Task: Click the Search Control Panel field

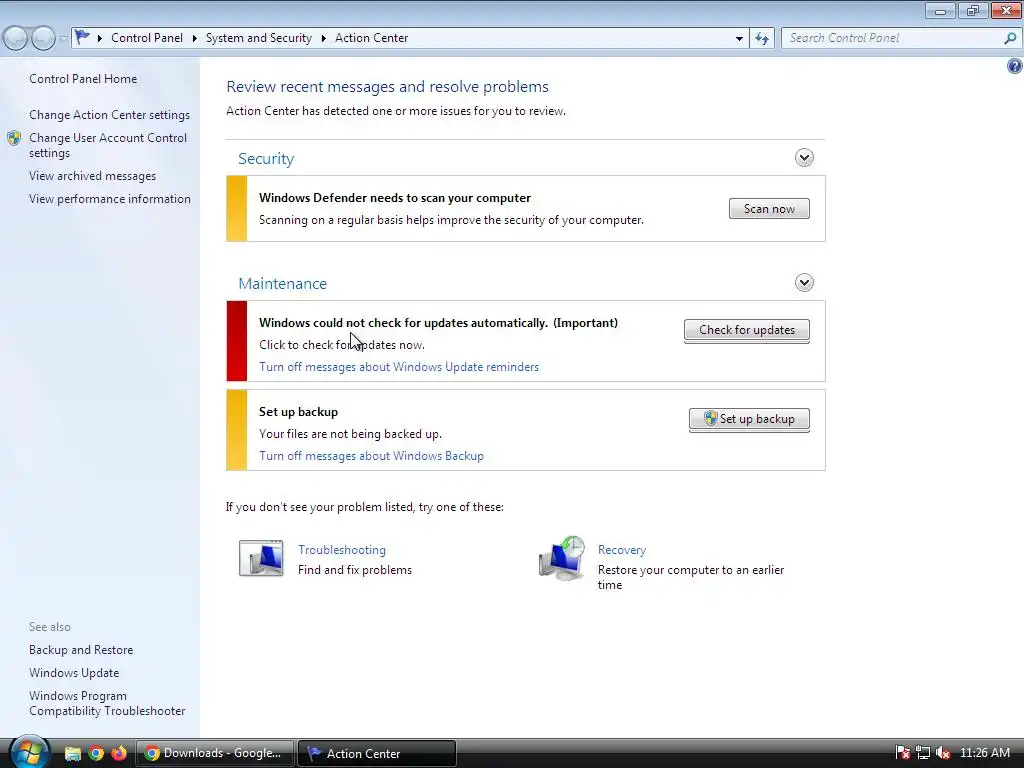Action: pos(893,38)
